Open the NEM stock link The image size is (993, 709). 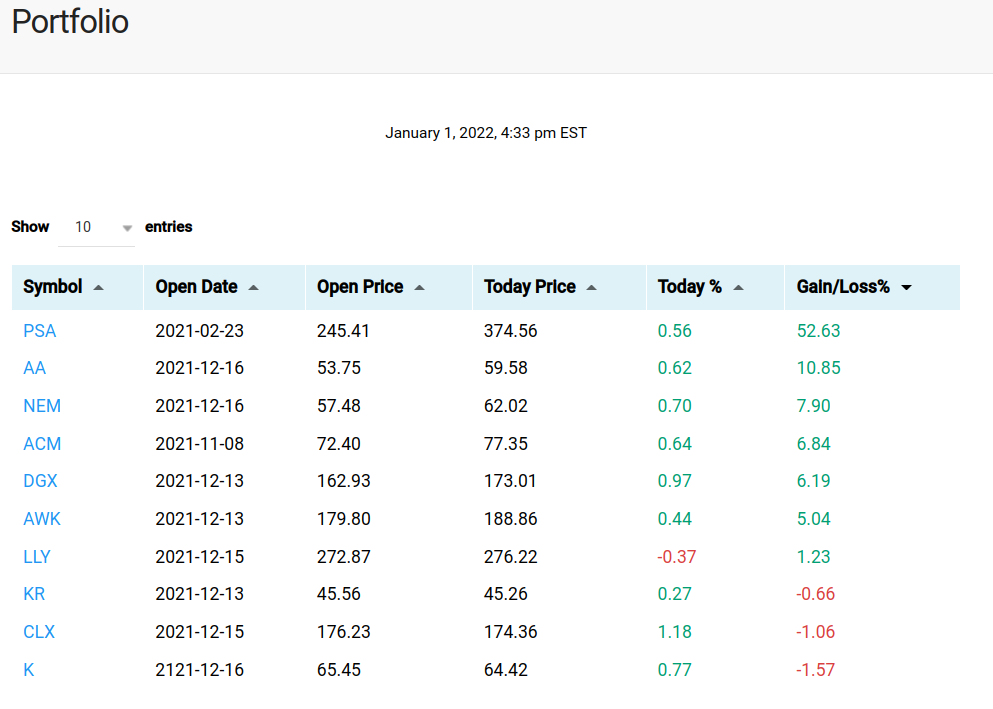point(42,406)
